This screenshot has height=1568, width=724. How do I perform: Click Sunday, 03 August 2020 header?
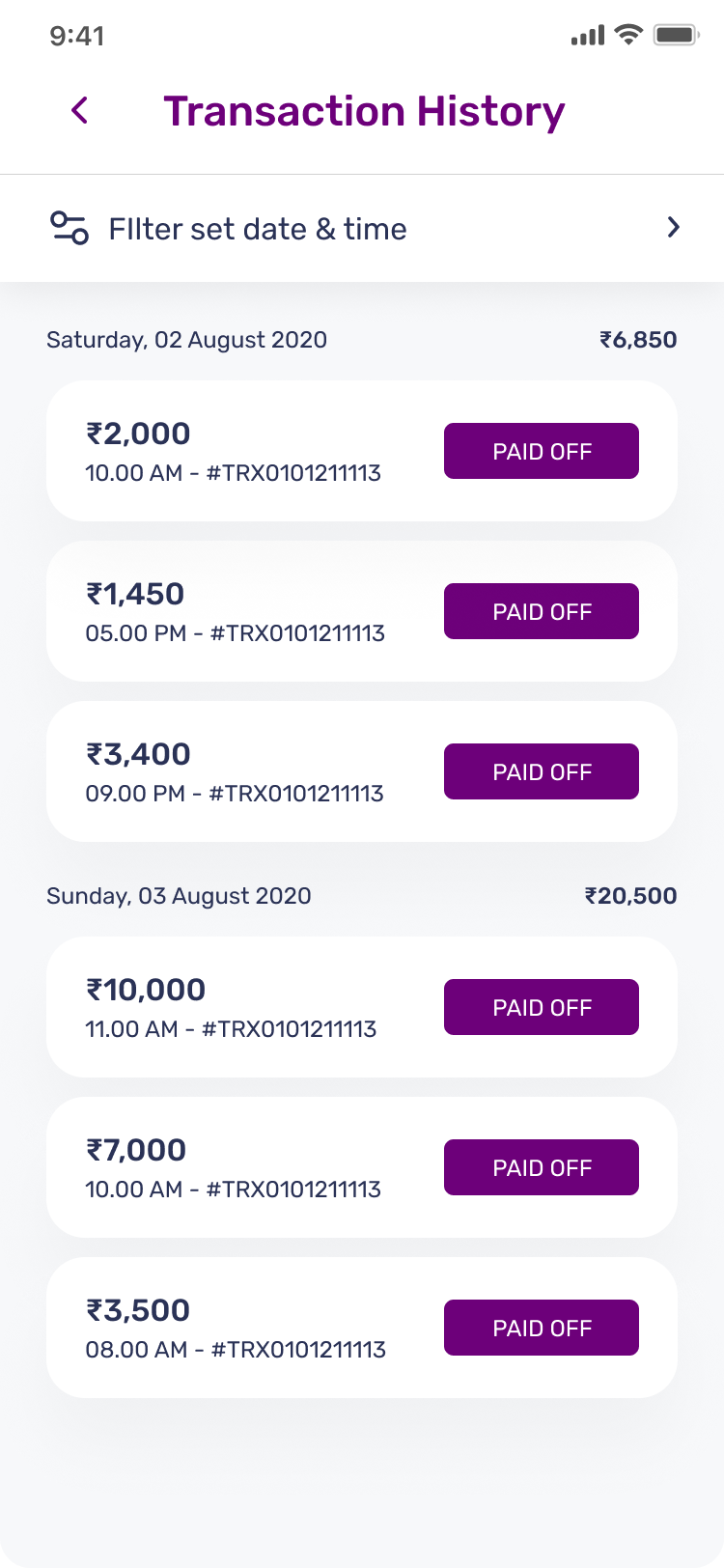point(180,896)
